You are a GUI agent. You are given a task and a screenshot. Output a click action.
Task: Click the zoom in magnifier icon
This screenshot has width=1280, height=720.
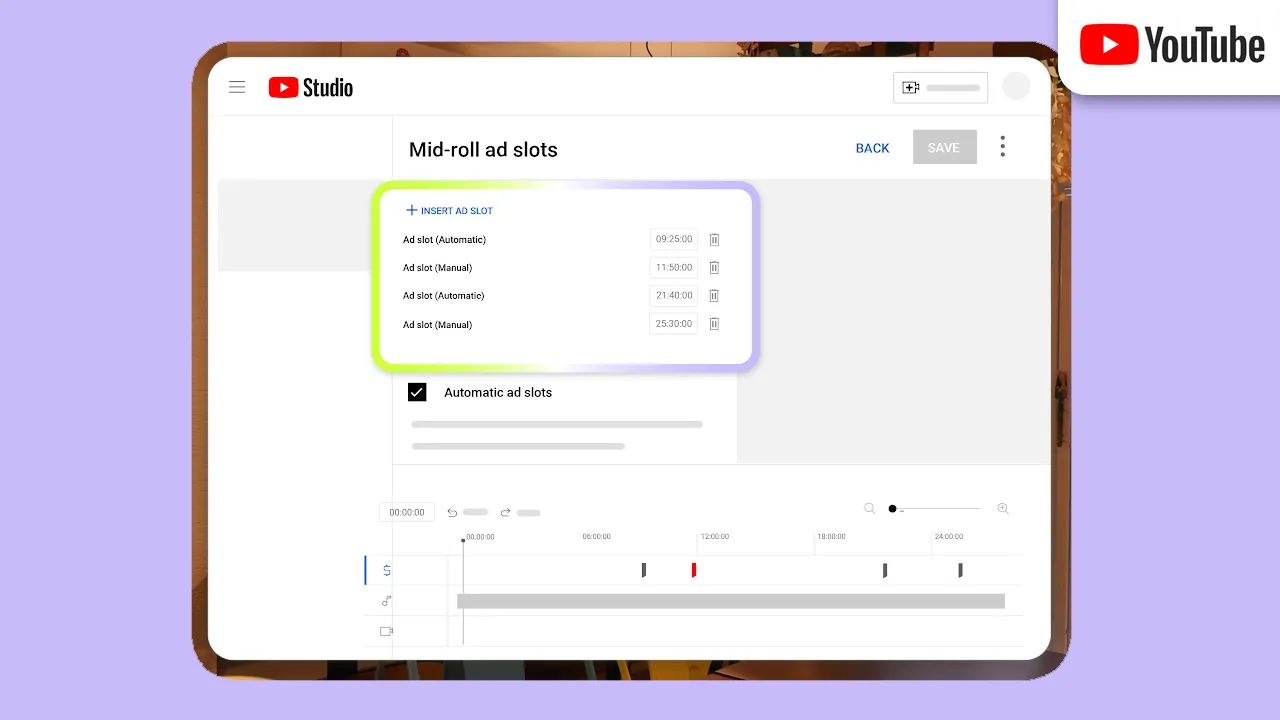click(x=1003, y=509)
